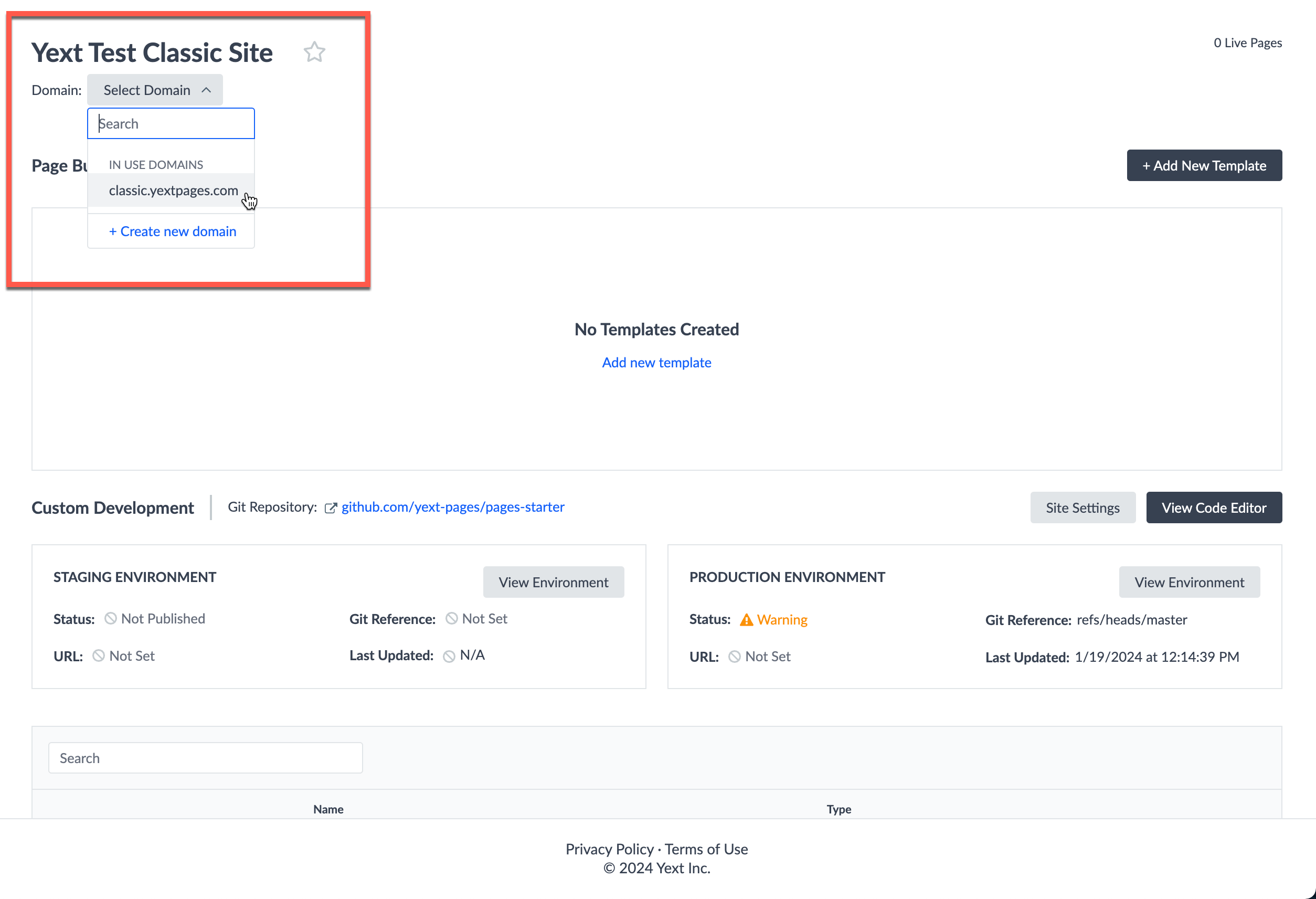The height and width of the screenshot is (899, 1316).
Task: Open Terms of Use link
Action: [x=706, y=849]
